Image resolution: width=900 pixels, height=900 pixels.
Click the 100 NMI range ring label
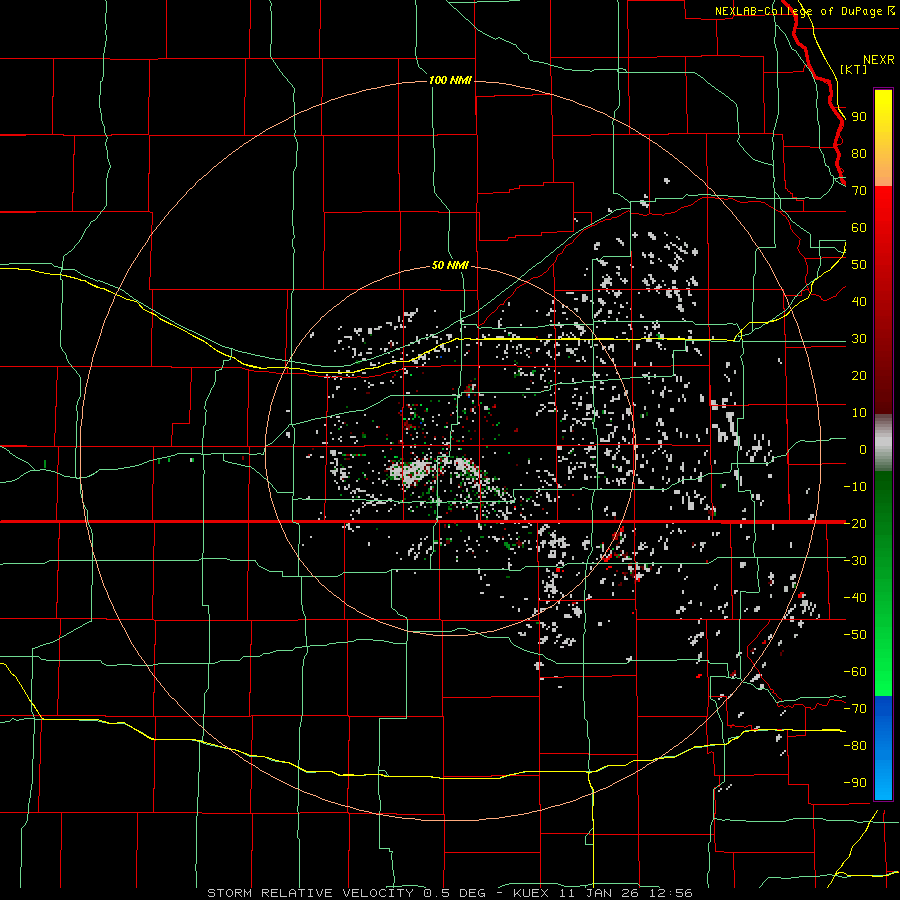(450, 80)
